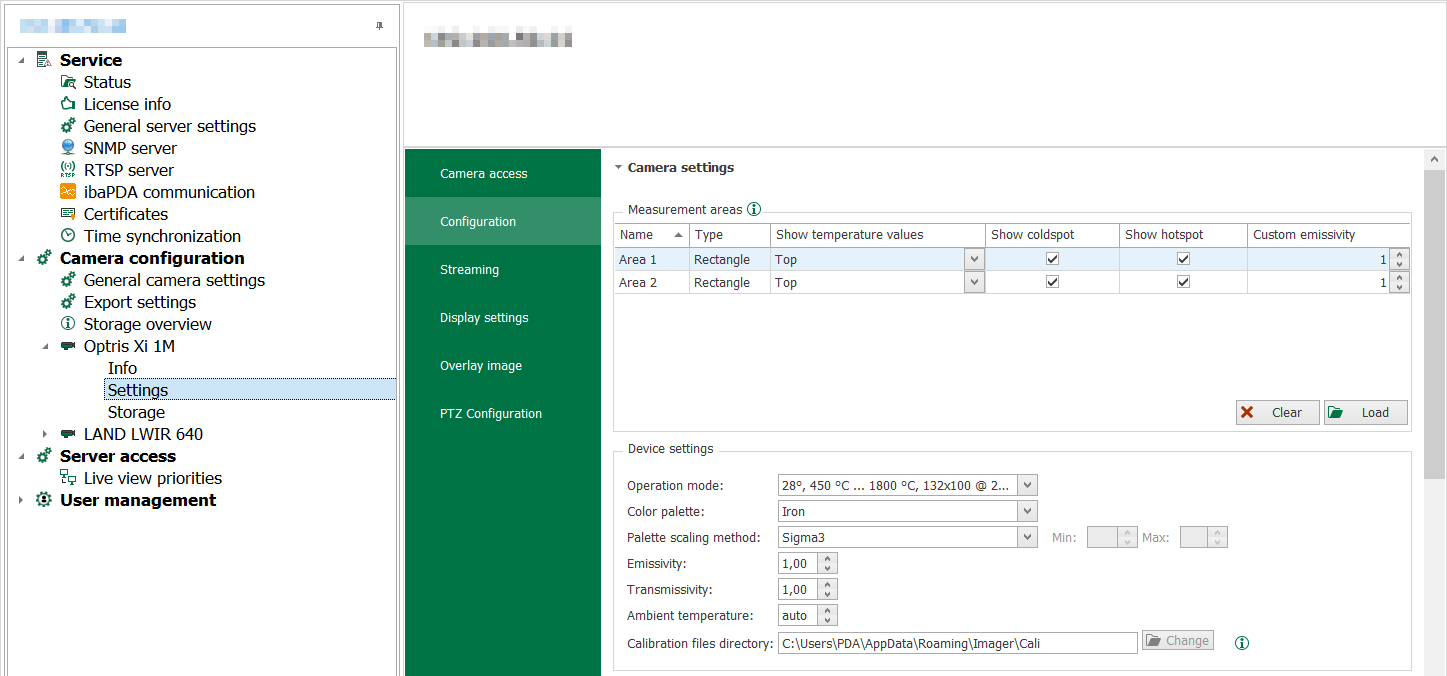1447x676 pixels.
Task: Expand the LAND LWIR 640 node
Action: click(45, 434)
